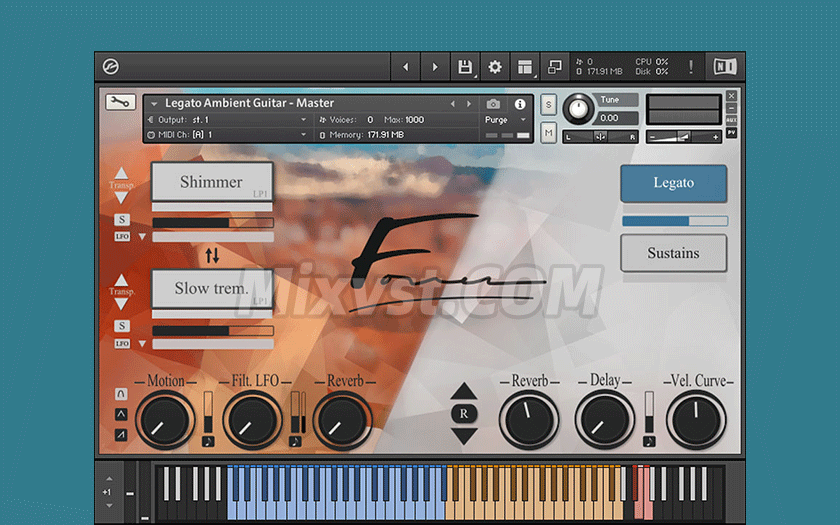Toggle LFO for the Shimmer layer
Viewport: 840px width, 525px height.
(122, 236)
